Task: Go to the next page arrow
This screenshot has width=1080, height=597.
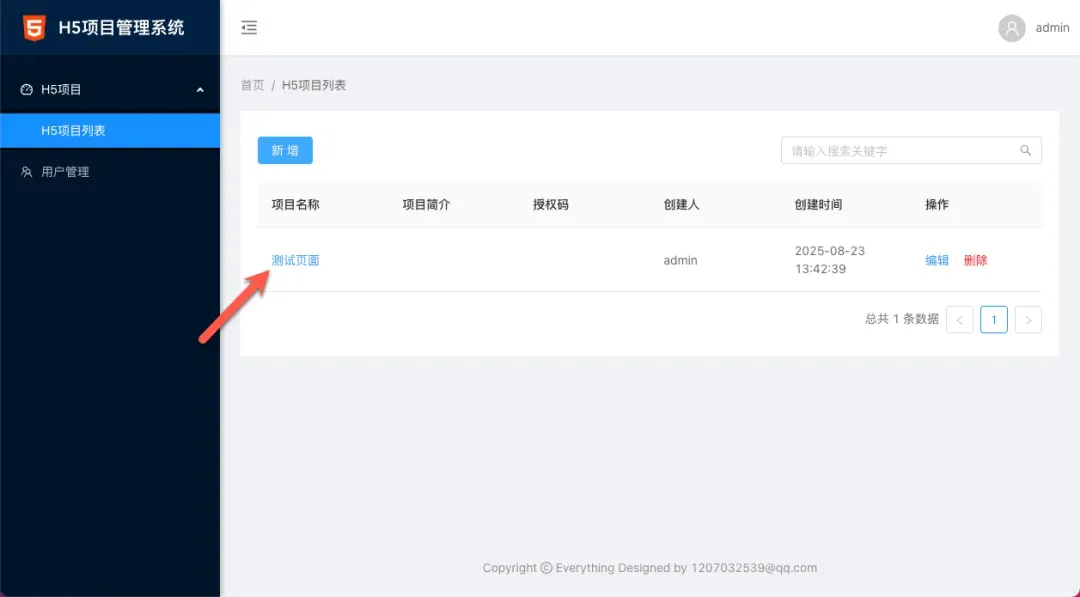Action: tap(1028, 320)
